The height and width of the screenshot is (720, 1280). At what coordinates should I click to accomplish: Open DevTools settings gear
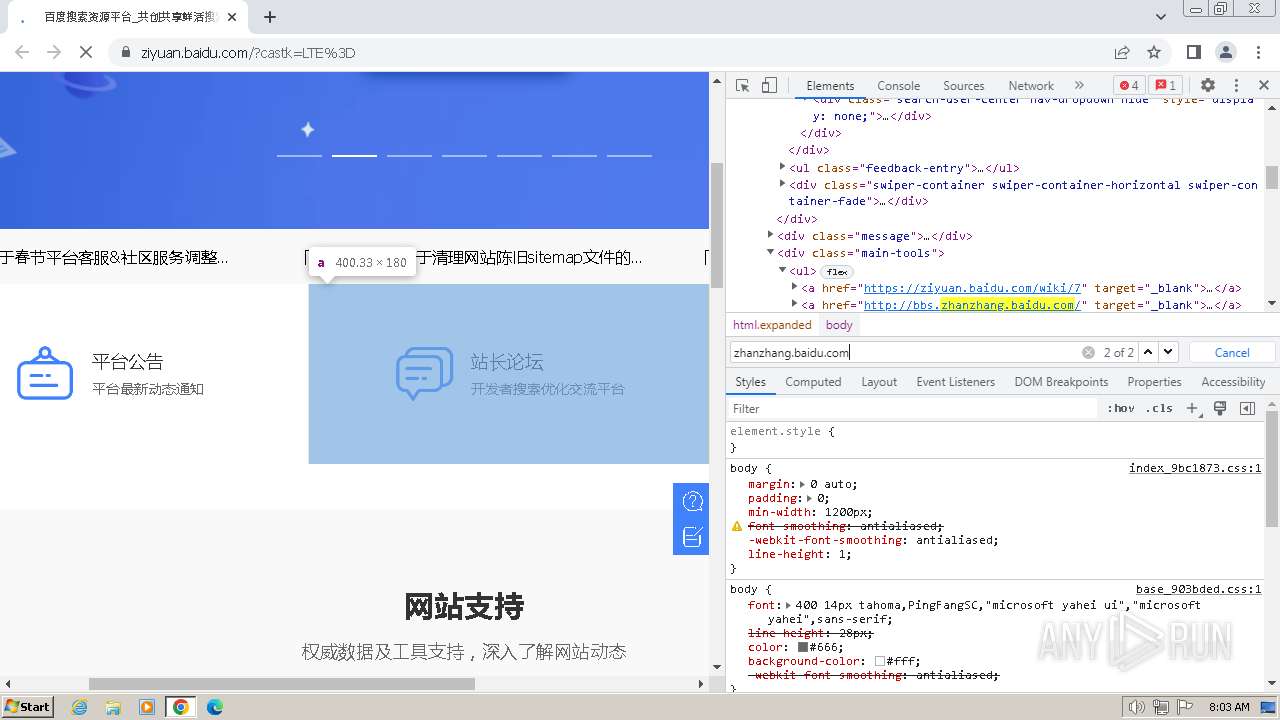point(1208,85)
